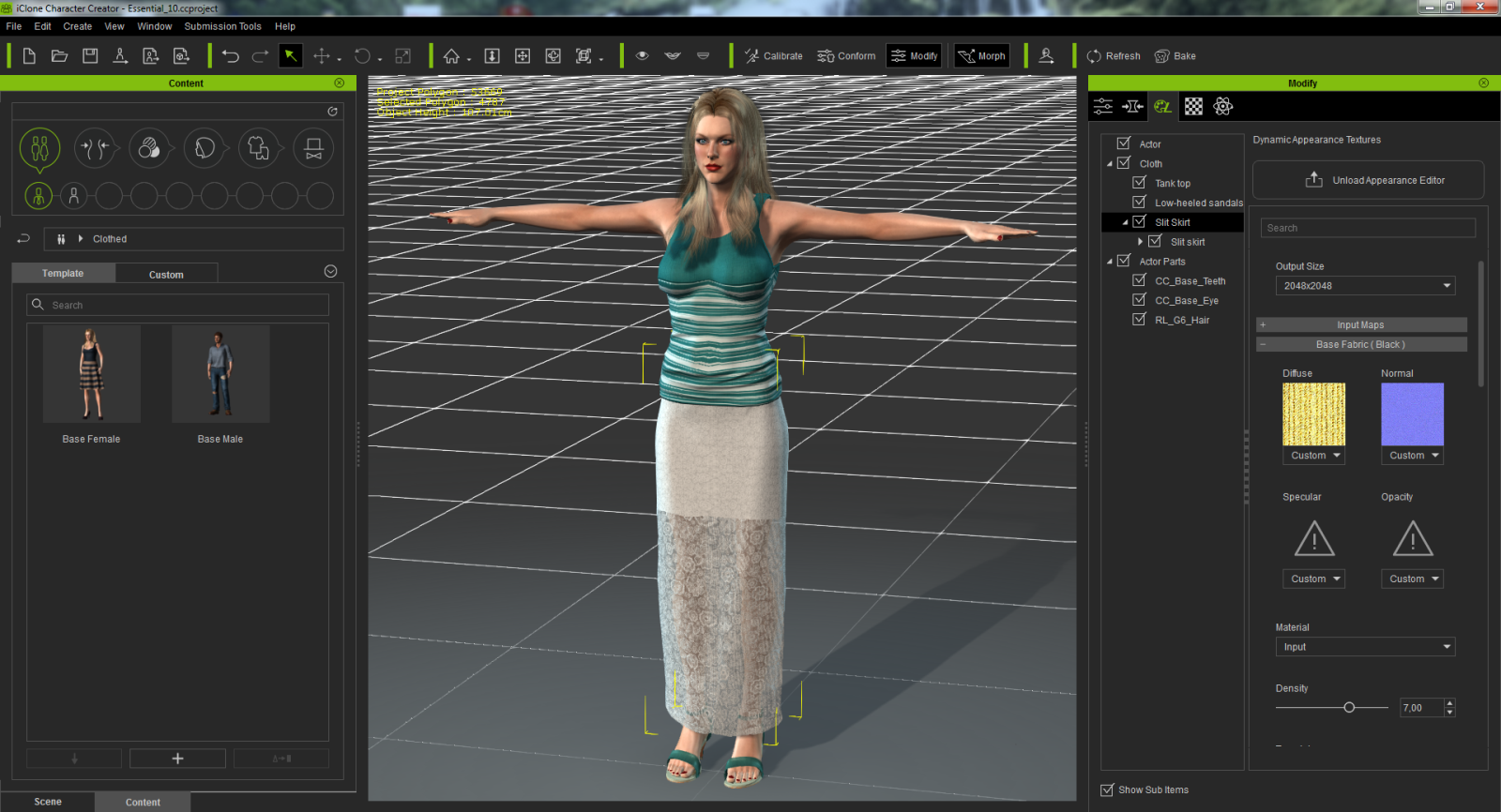Screen dimensions: 1501x812
Task: Click the Content panel search field
Action: click(x=178, y=305)
